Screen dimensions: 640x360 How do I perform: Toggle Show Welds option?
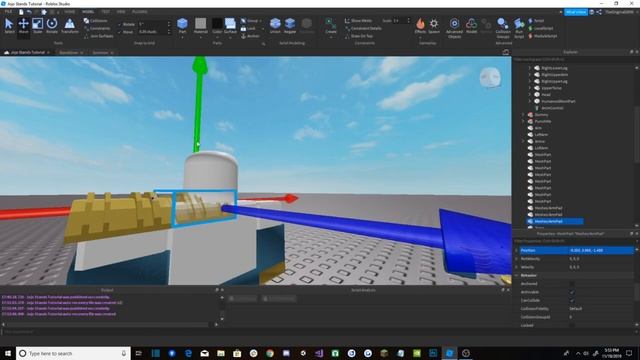(x=358, y=21)
